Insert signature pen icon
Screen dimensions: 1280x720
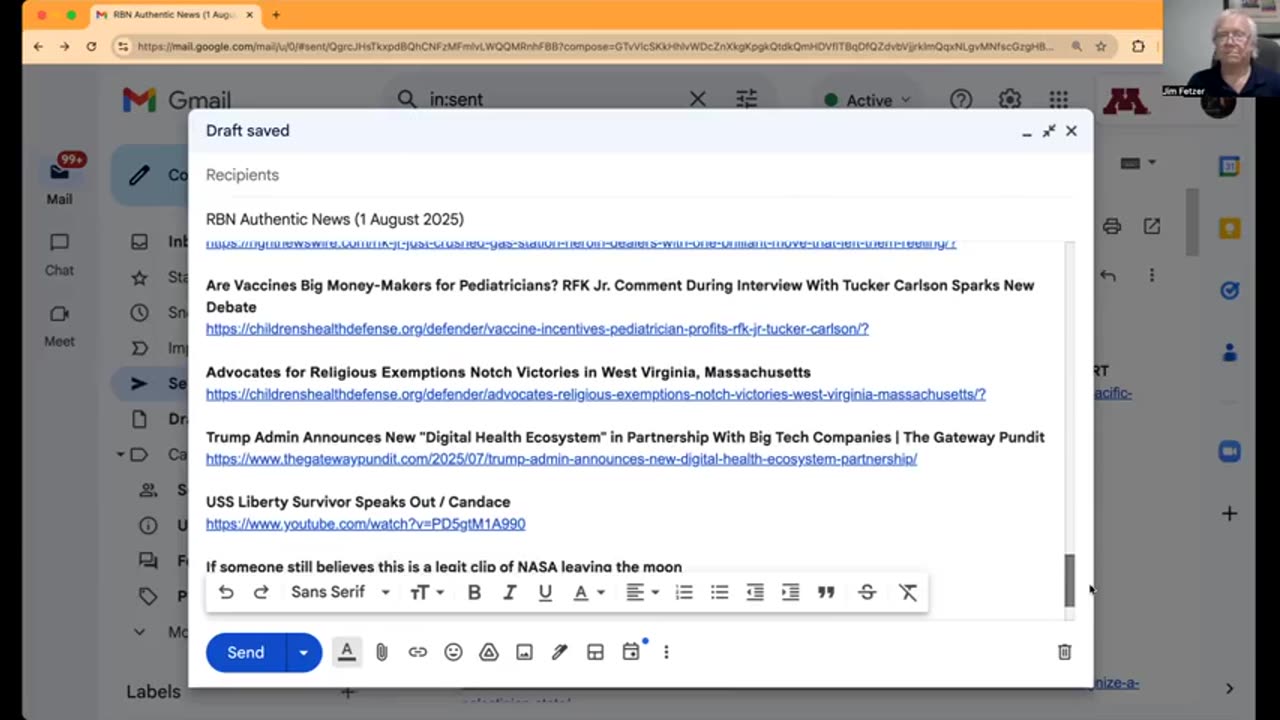pyautogui.click(x=560, y=652)
